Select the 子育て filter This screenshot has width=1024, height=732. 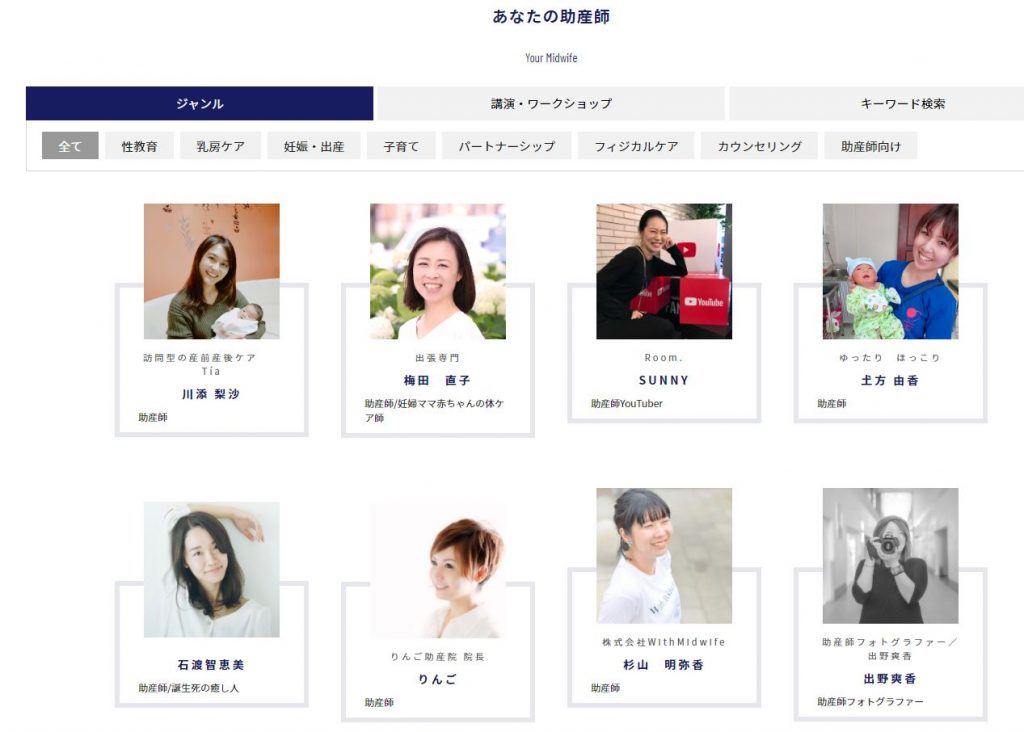401,146
